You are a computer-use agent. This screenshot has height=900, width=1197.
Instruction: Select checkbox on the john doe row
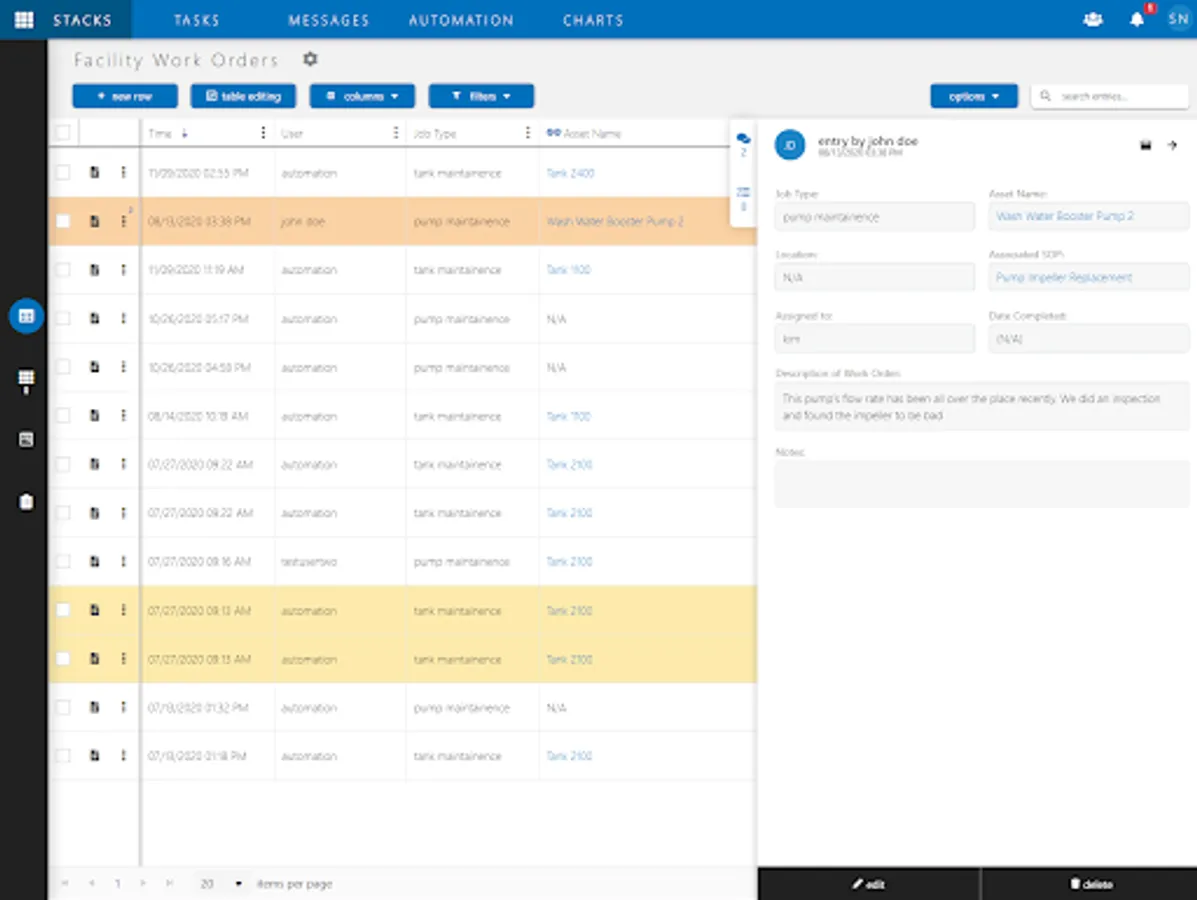click(x=63, y=222)
